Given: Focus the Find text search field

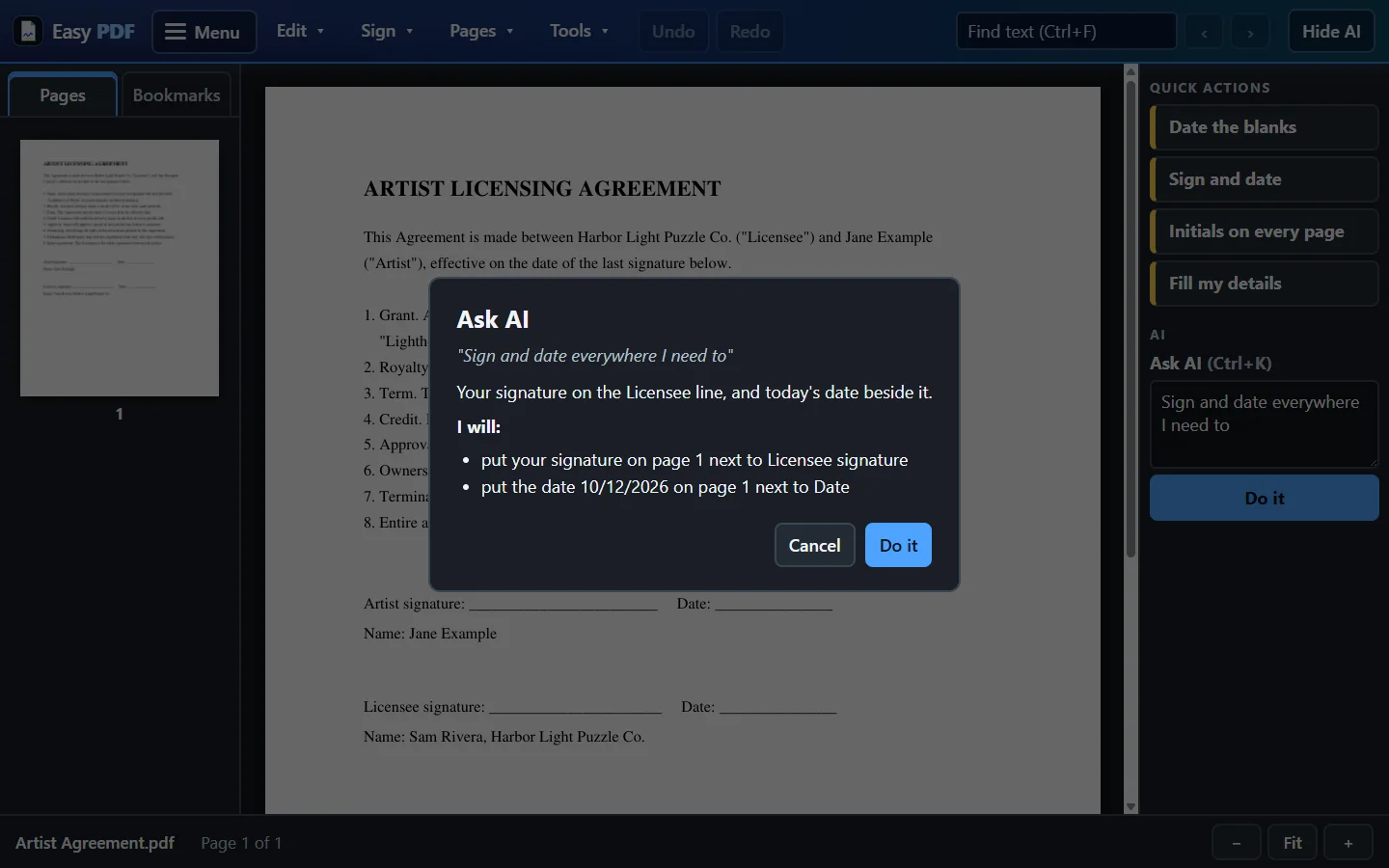Looking at the screenshot, I should pyautogui.click(x=1066, y=32).
